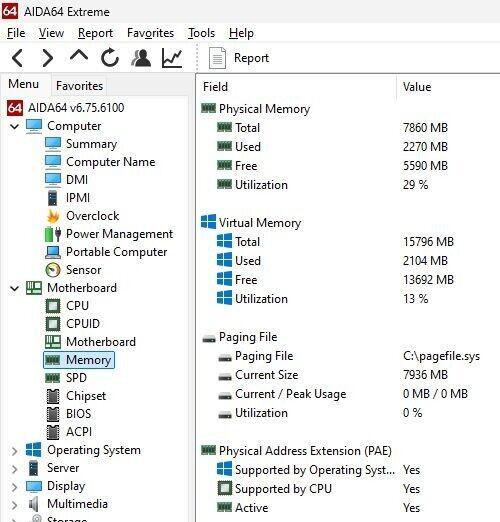Select the Virtual Memory group header

click(260, 223)
